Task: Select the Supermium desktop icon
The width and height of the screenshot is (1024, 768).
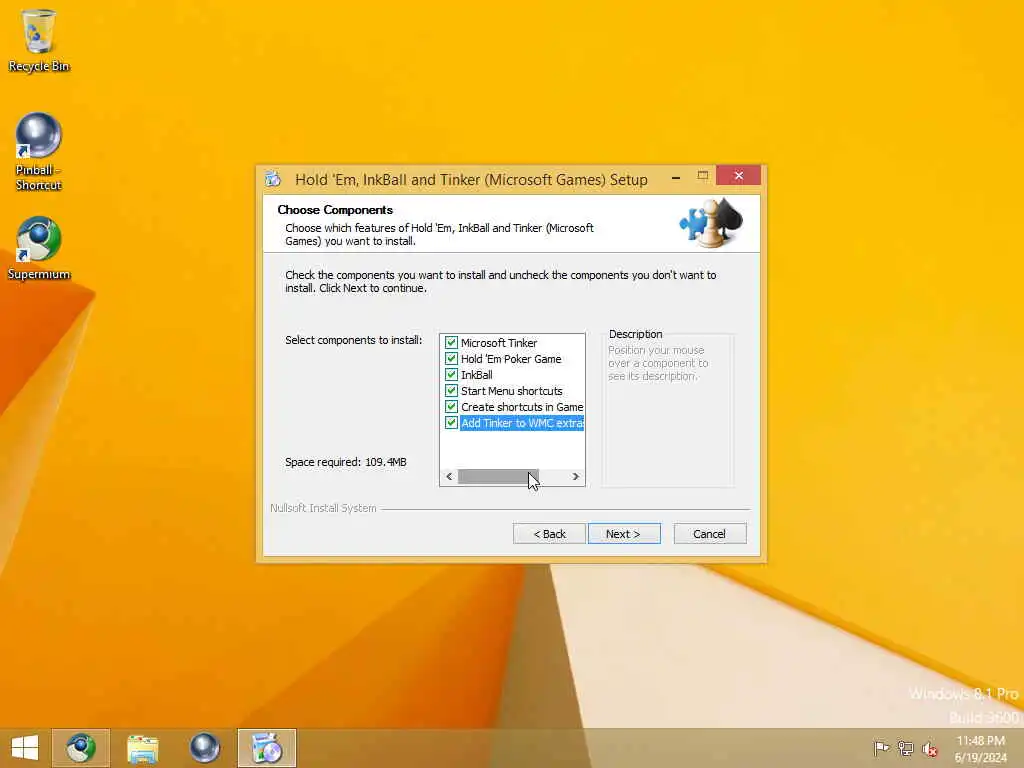Action: (x=39, y=248)
